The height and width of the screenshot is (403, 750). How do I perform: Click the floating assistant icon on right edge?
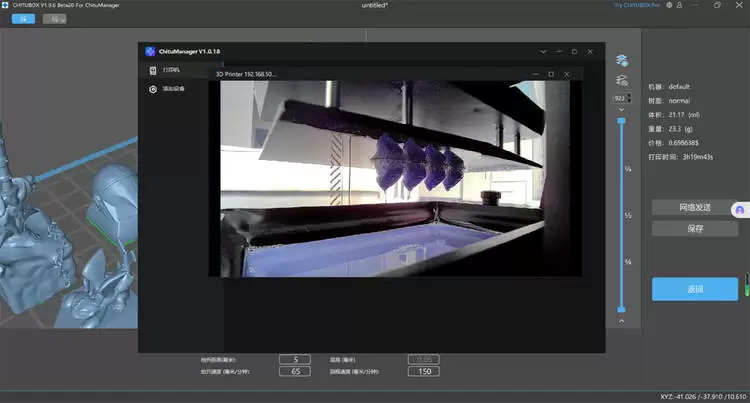[x=740, y=210]
